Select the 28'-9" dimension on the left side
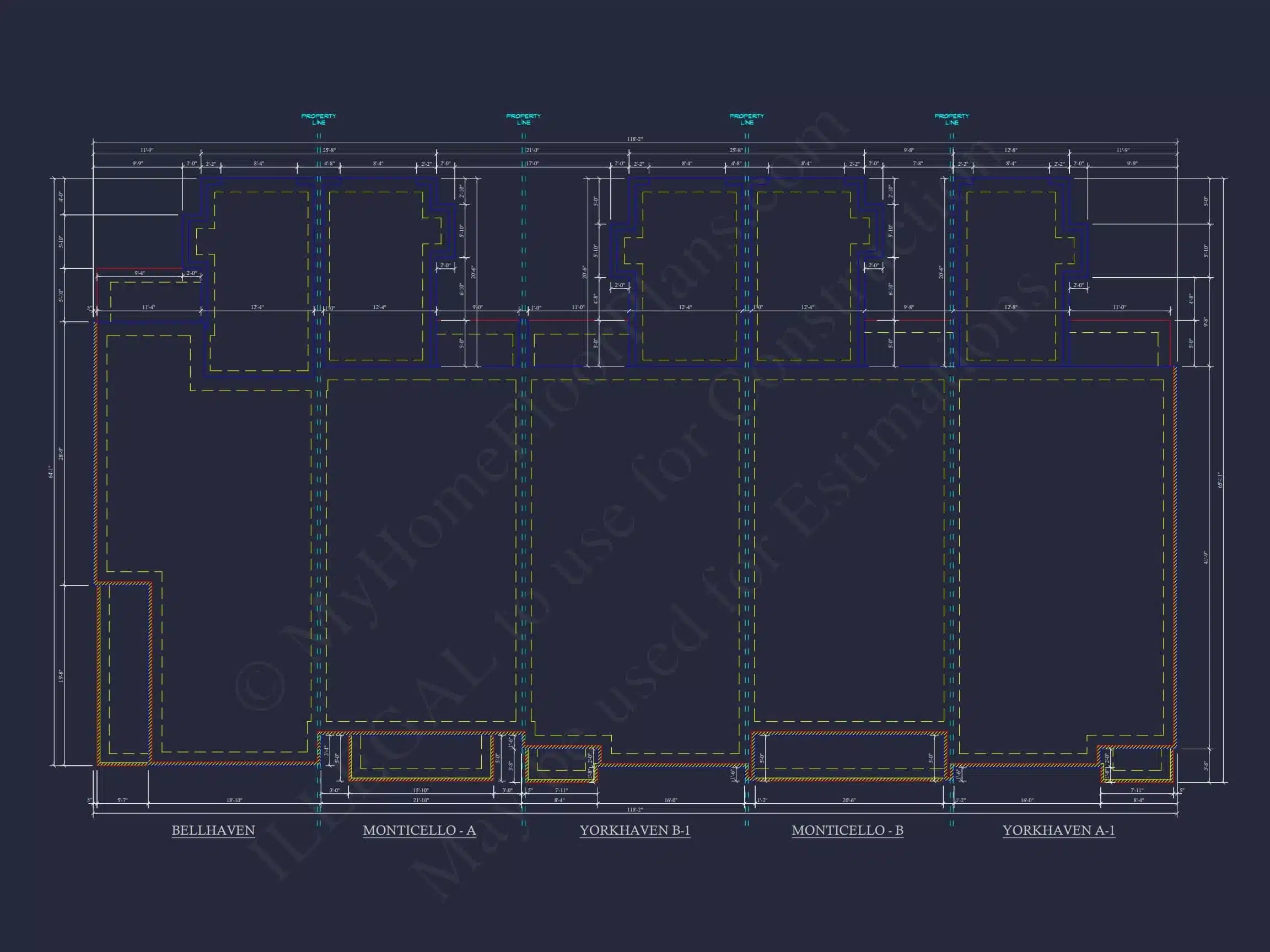Screen dimensions: 1270x952 61,454
